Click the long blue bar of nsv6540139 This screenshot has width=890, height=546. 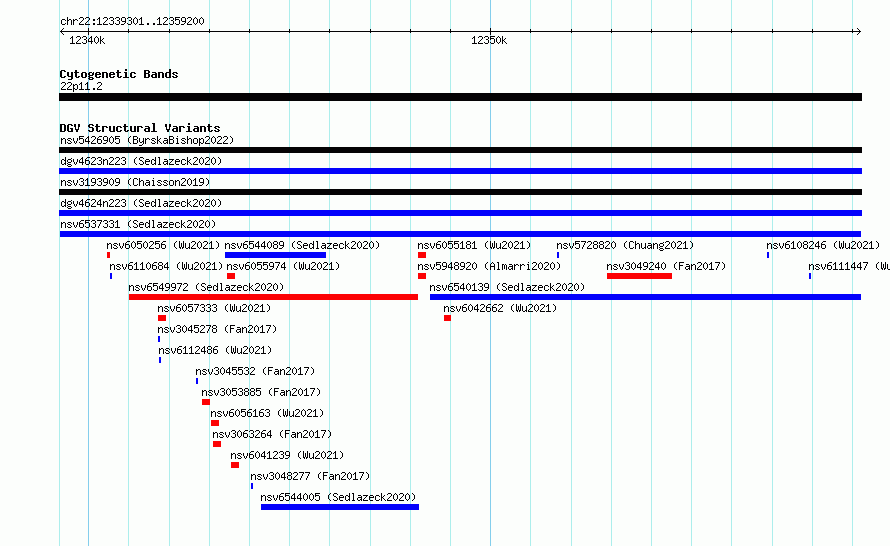click(x=645, y=297)
